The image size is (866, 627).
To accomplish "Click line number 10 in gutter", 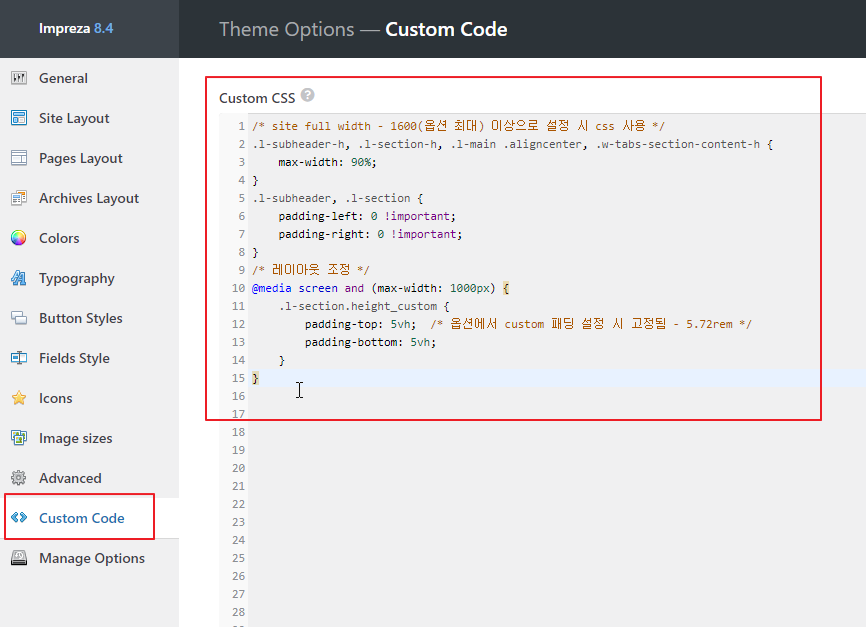I will pyautogui.click(x=238, y=288).
